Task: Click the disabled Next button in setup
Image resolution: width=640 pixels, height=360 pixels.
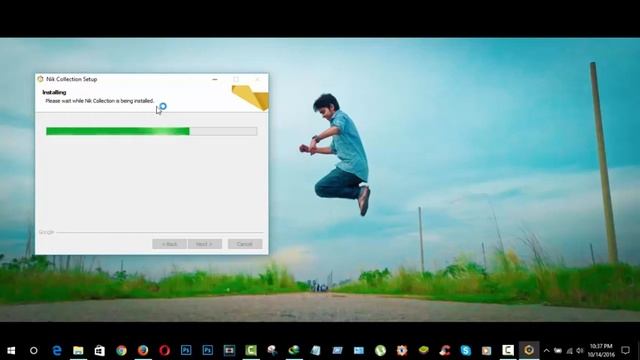Action: point(205,244)
